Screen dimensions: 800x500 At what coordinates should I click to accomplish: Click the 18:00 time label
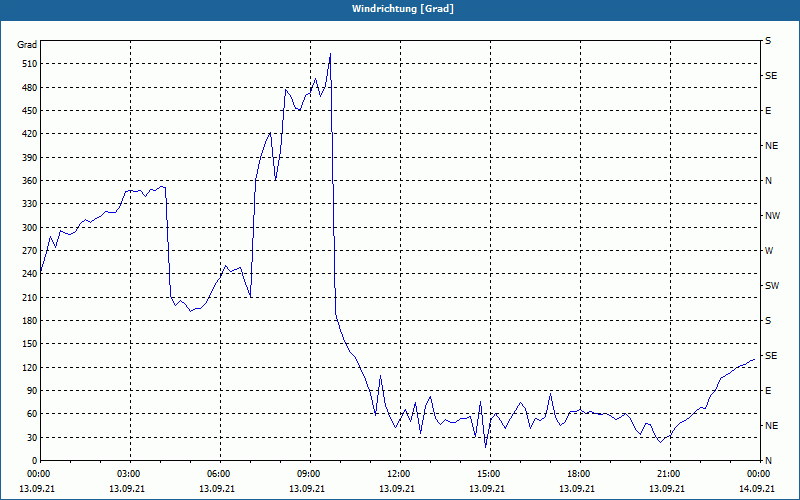pyautogui.click(x=580, y=474)
